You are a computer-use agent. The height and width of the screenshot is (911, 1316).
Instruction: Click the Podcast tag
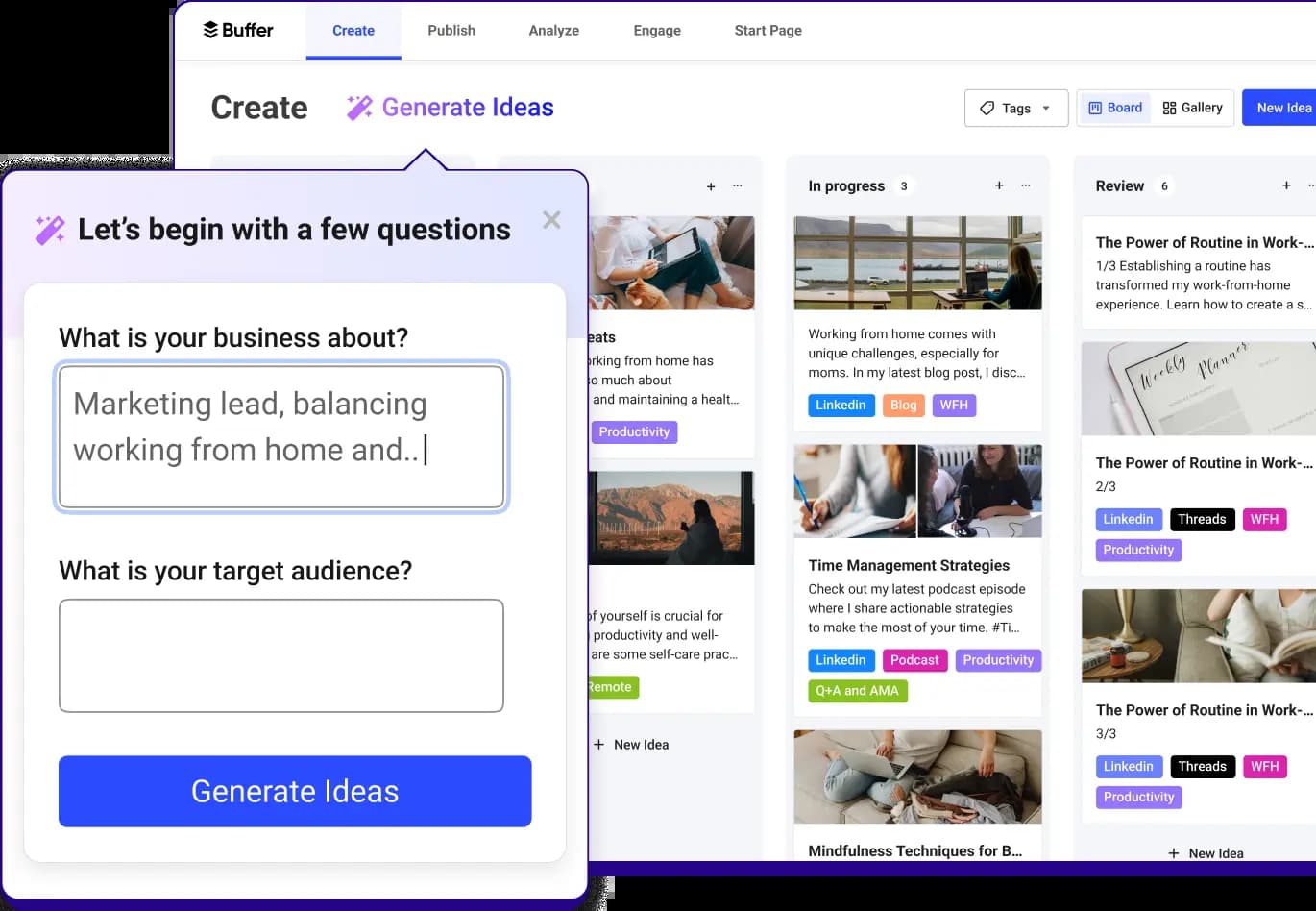[x=914, y=660]
